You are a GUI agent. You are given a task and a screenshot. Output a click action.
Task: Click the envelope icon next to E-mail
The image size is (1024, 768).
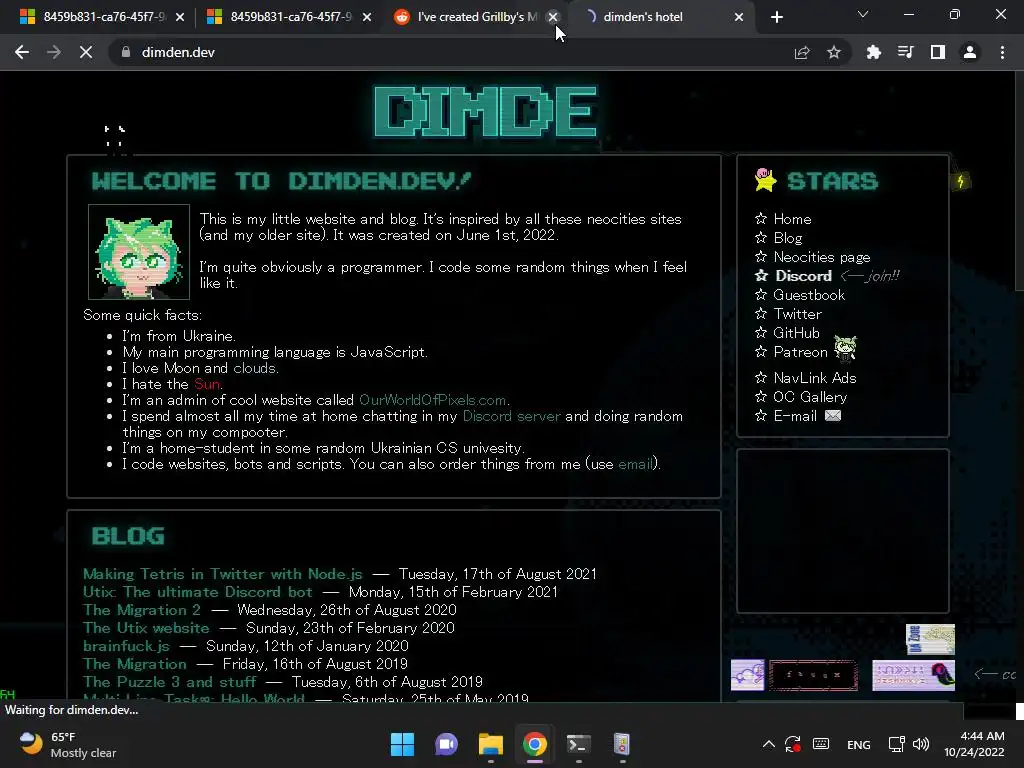click(833, 415)
